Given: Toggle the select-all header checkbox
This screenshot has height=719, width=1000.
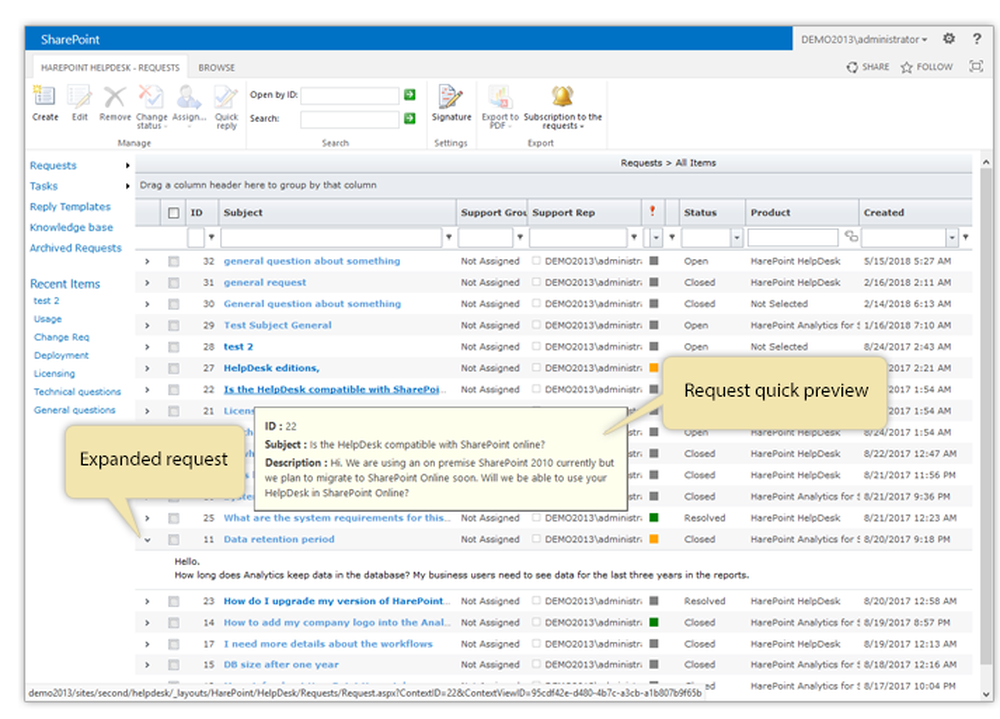Looking at the screenshot, I should pyautogui.click(x=173, y=213).
